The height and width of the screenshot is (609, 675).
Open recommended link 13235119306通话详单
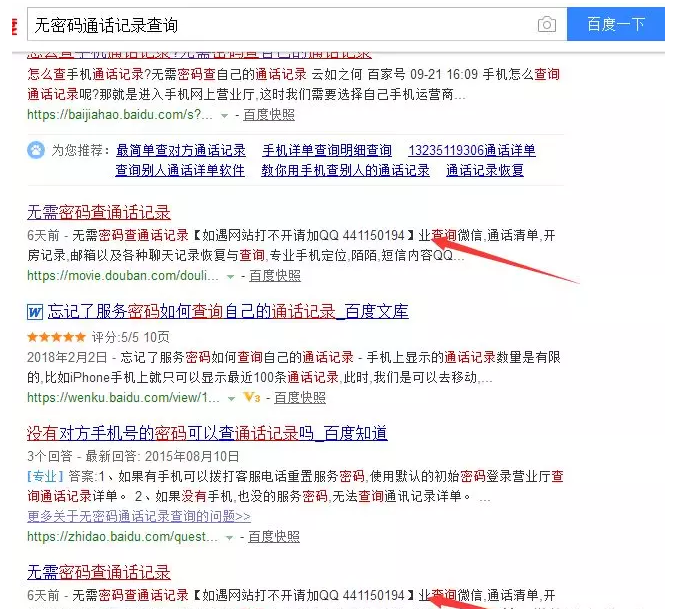click(472, 150)
